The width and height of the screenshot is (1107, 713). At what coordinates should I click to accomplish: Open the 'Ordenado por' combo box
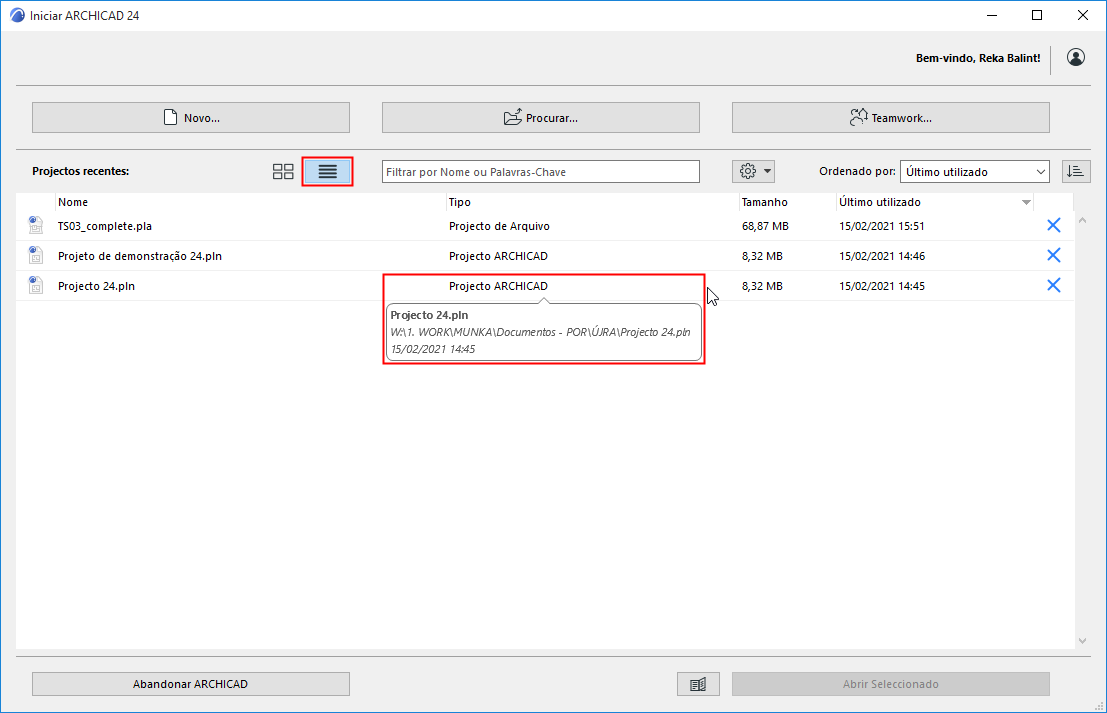pyautogui.click(x=974, y=172)
